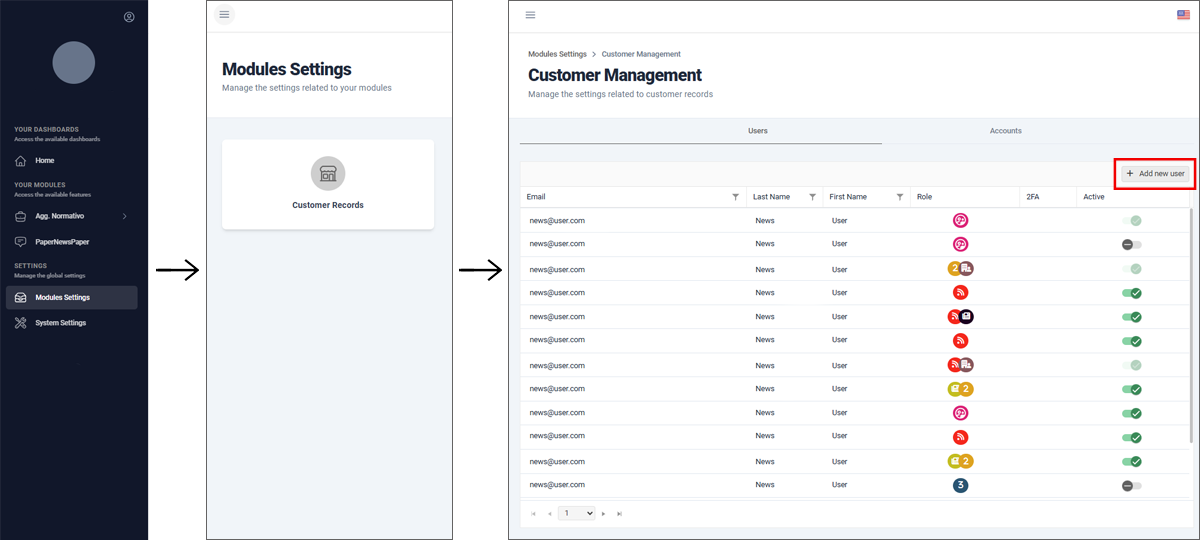
Task: Follow the Customer Management breadcrumb link
Action: pyautogui.click(x=641, y=54)
